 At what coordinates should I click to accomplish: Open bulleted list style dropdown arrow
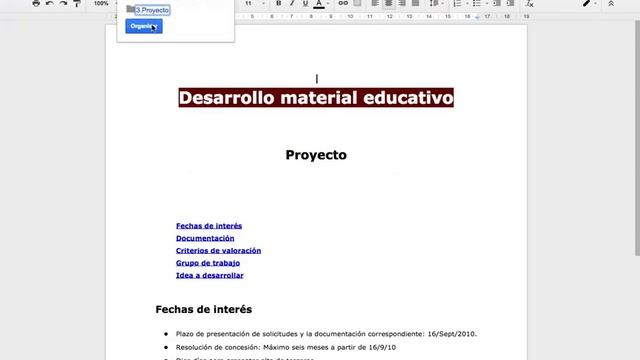487,4
